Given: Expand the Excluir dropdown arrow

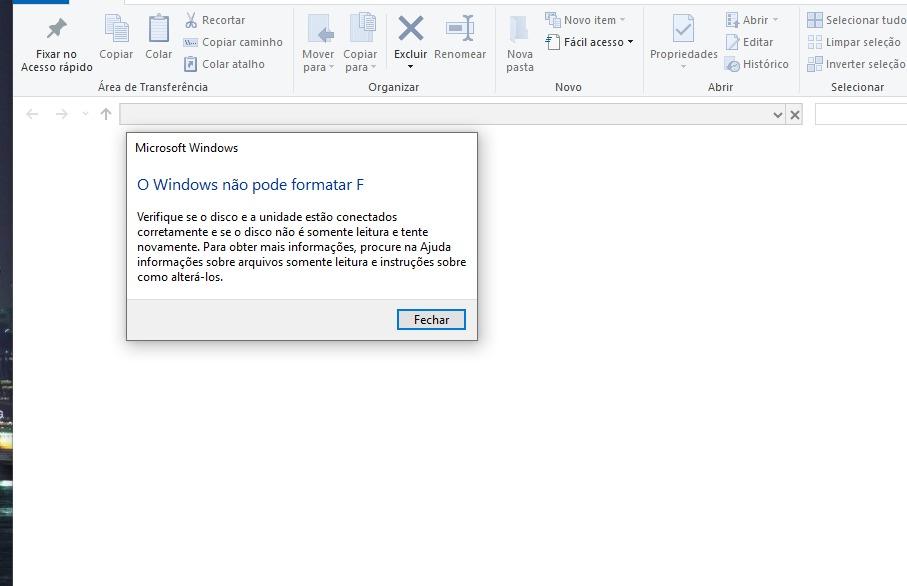Looking at the screenshot, I should pos(411,67).
